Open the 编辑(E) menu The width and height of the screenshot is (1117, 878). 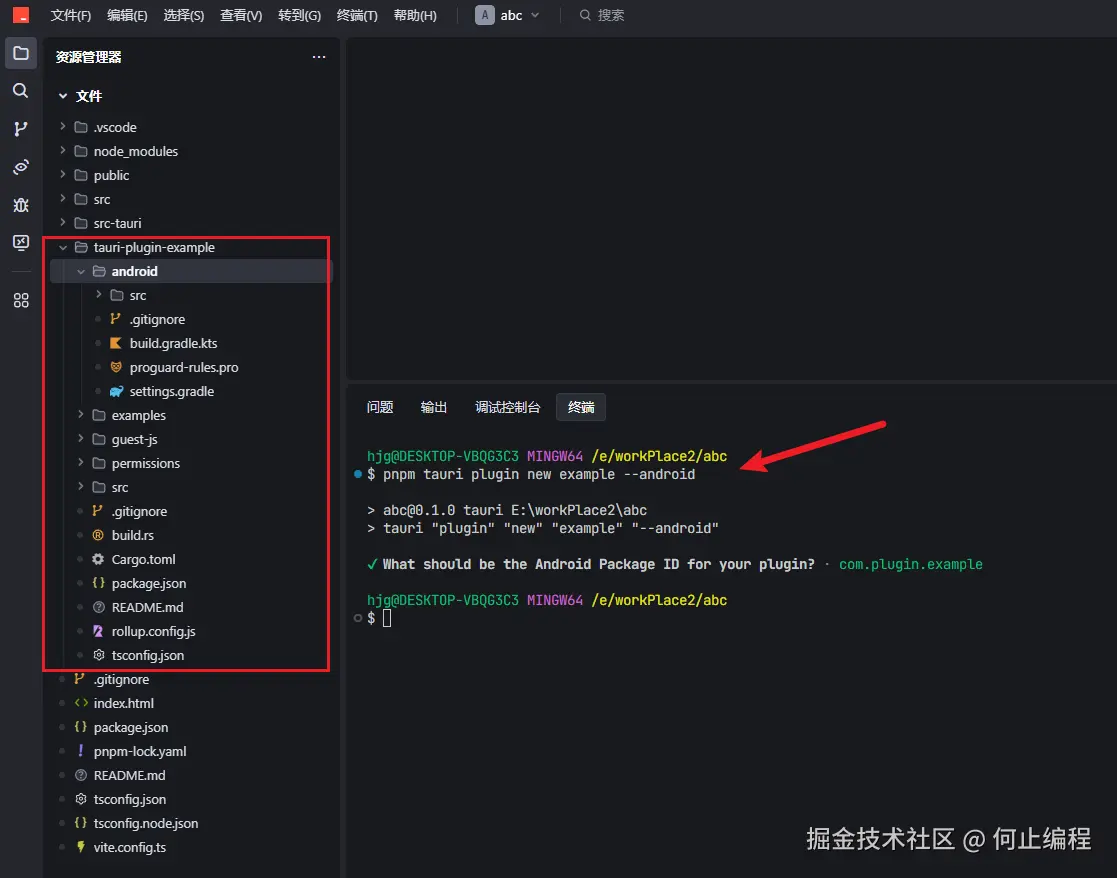127,15
